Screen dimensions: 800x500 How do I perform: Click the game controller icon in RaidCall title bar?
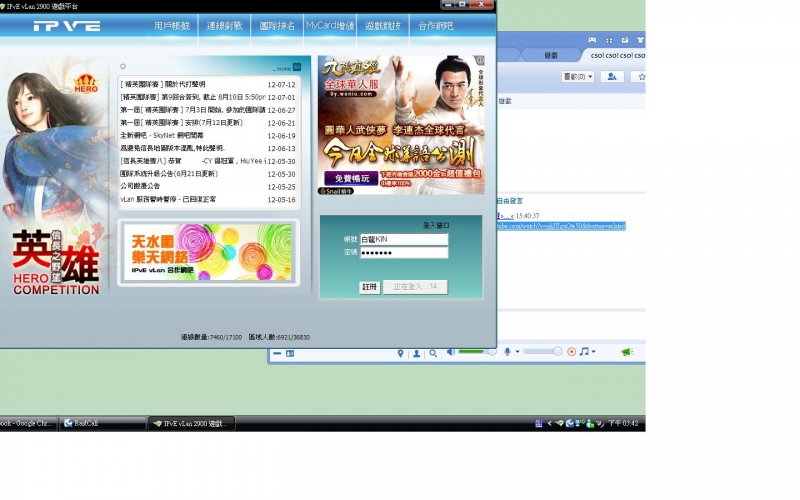[592, 39]
